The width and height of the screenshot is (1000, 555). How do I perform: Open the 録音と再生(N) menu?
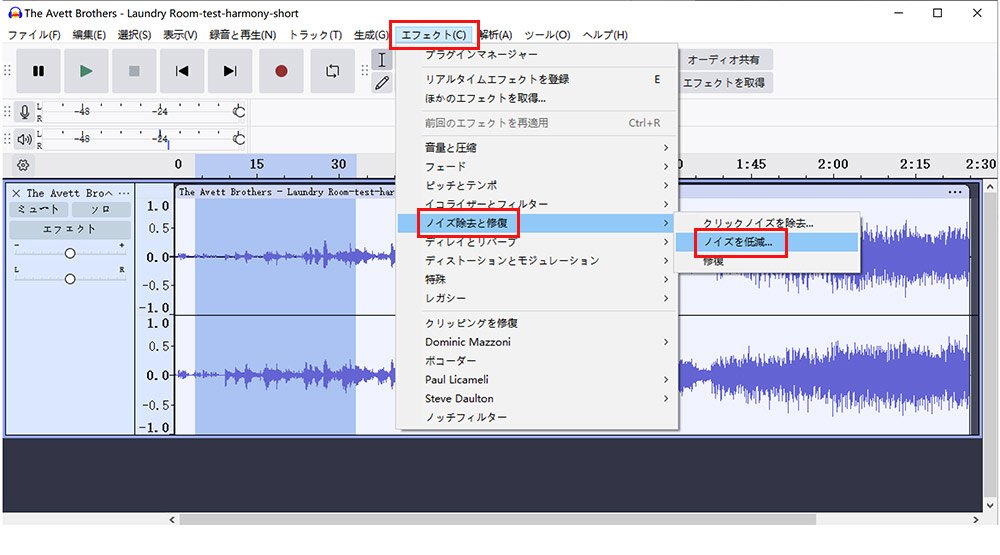click(242, 34)
